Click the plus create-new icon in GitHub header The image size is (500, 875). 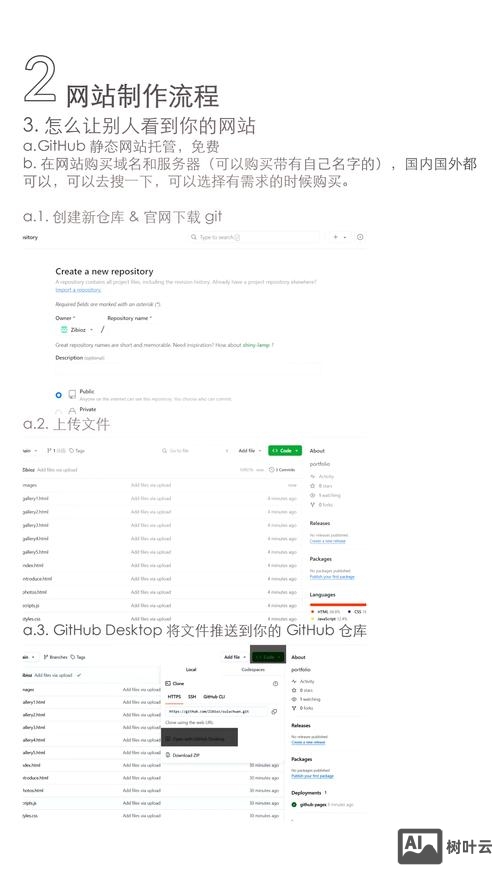pyautogui.click(x=335, y=237)
